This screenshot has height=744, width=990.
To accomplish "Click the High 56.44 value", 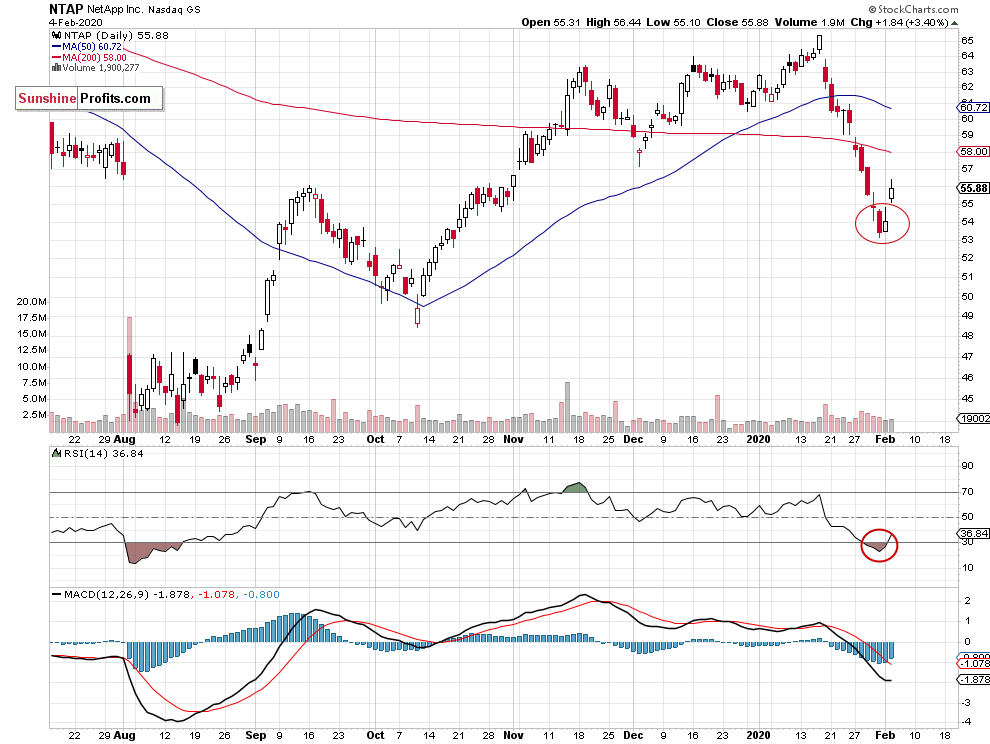I will [x=613, y=22].
